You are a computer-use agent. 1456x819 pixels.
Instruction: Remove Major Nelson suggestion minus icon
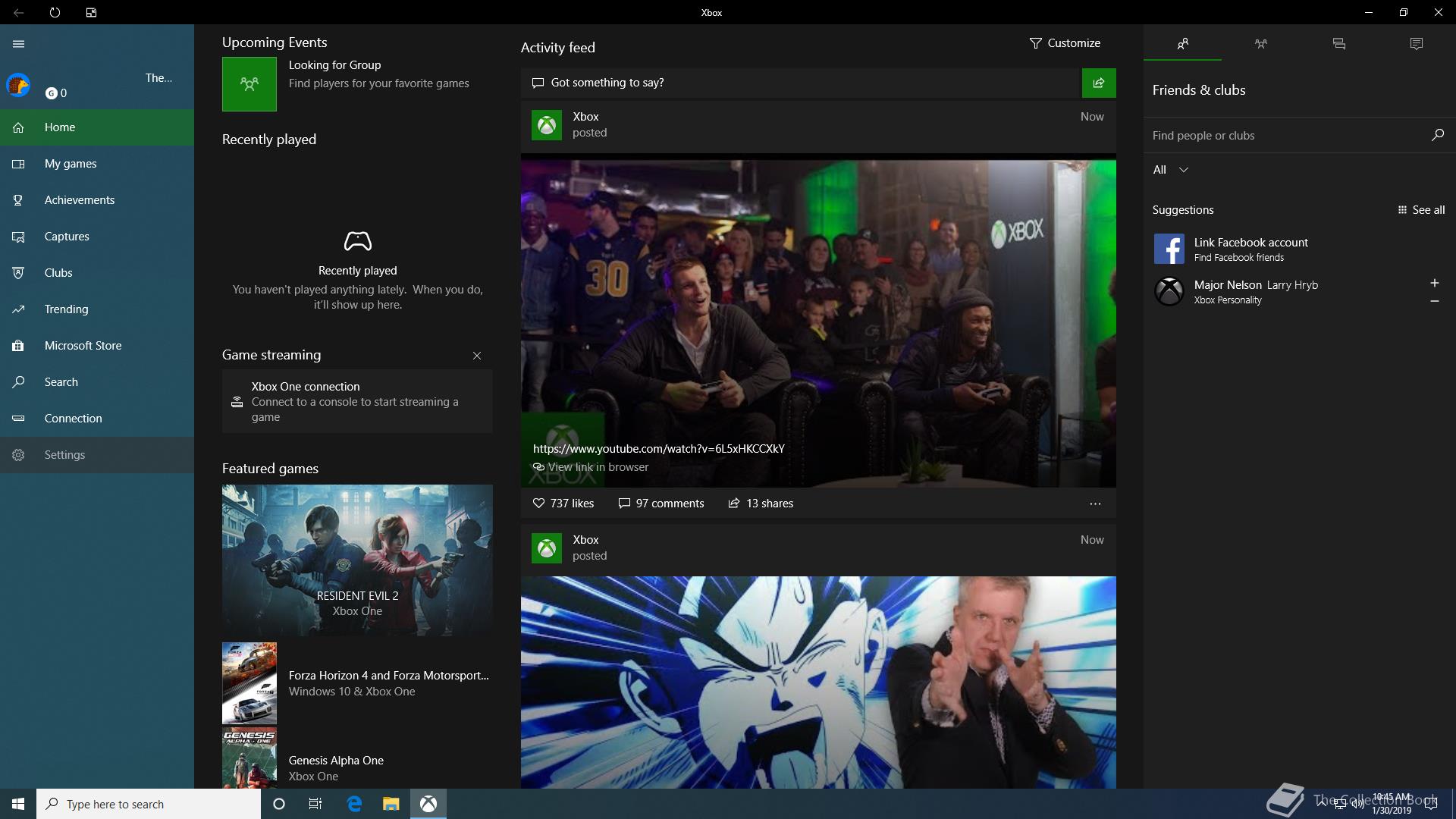click(x=1434, y=301)
